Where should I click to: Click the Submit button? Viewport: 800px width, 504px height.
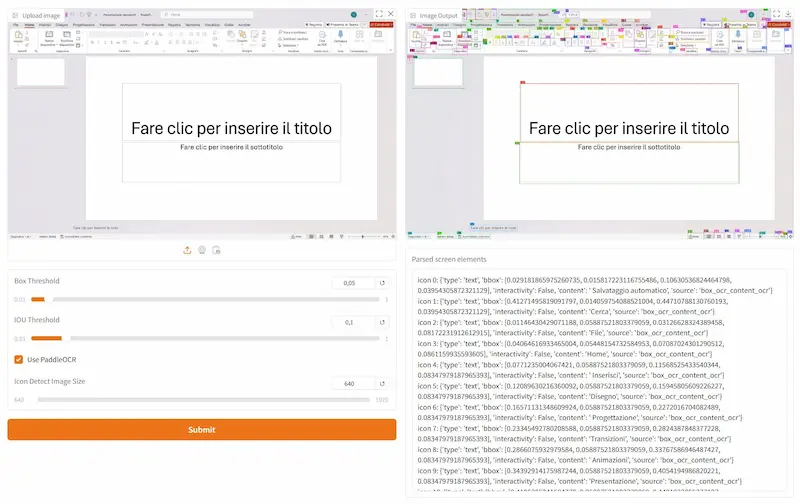202,430
